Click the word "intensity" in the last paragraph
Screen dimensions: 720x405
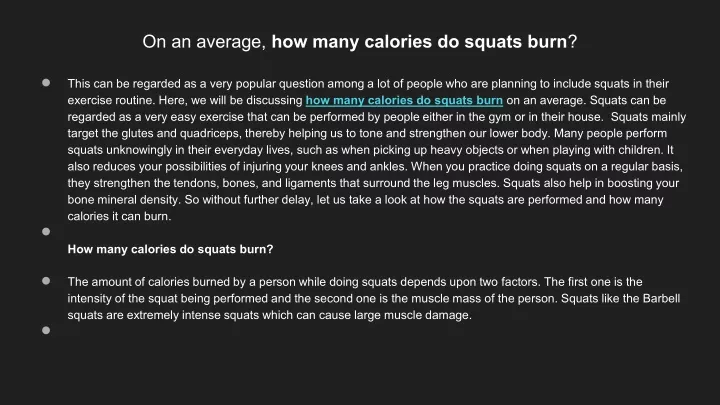[89, 298]
